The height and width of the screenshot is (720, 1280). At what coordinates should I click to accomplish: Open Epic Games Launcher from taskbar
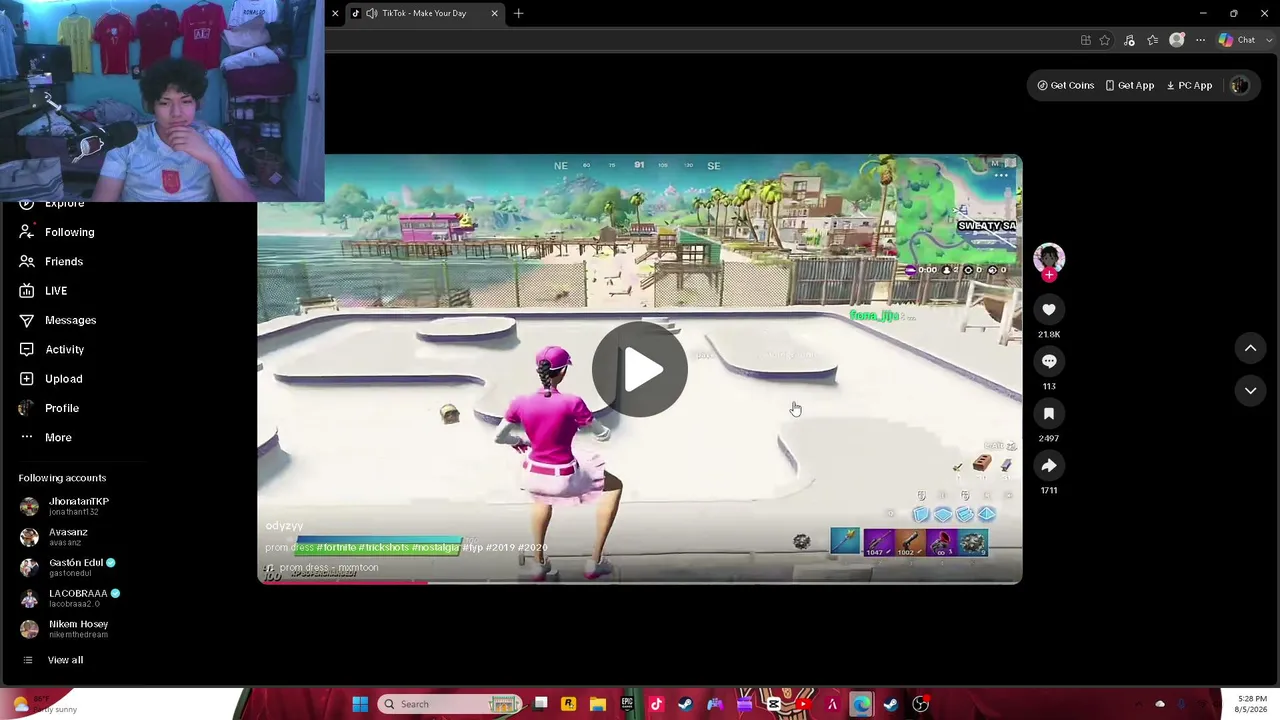pos(627,704)
